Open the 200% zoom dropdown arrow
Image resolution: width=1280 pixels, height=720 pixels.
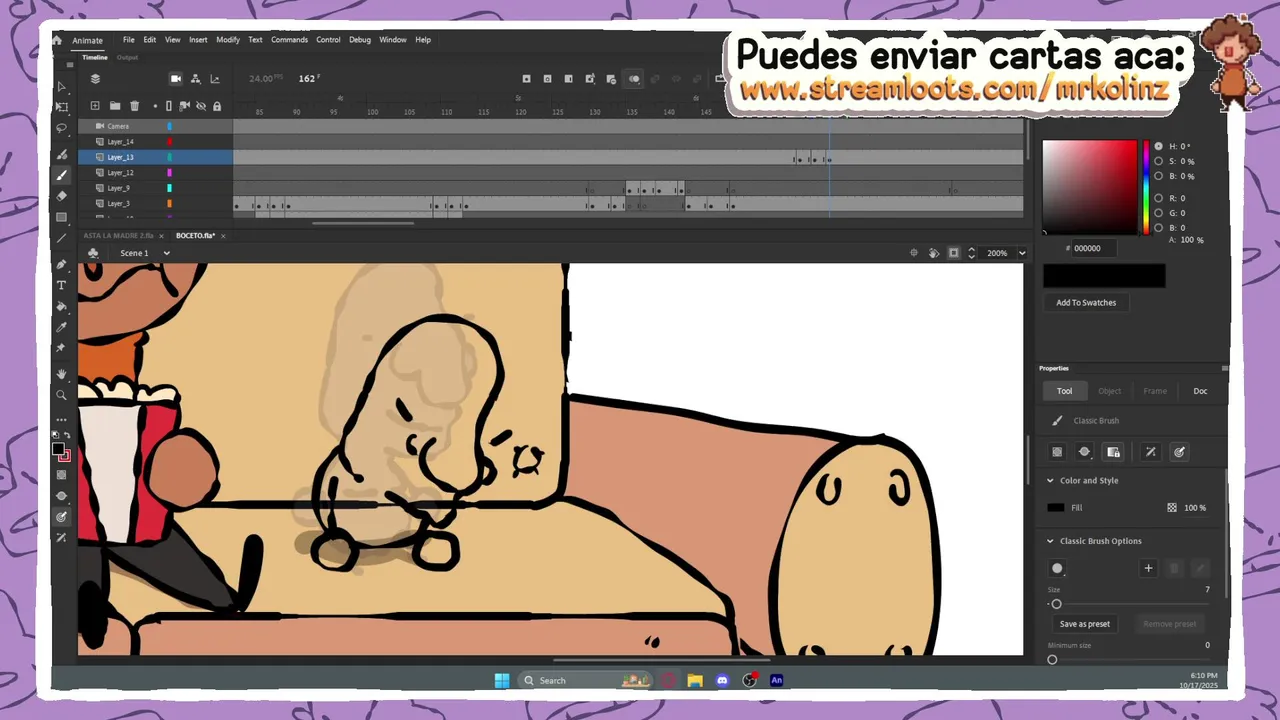1022,253
